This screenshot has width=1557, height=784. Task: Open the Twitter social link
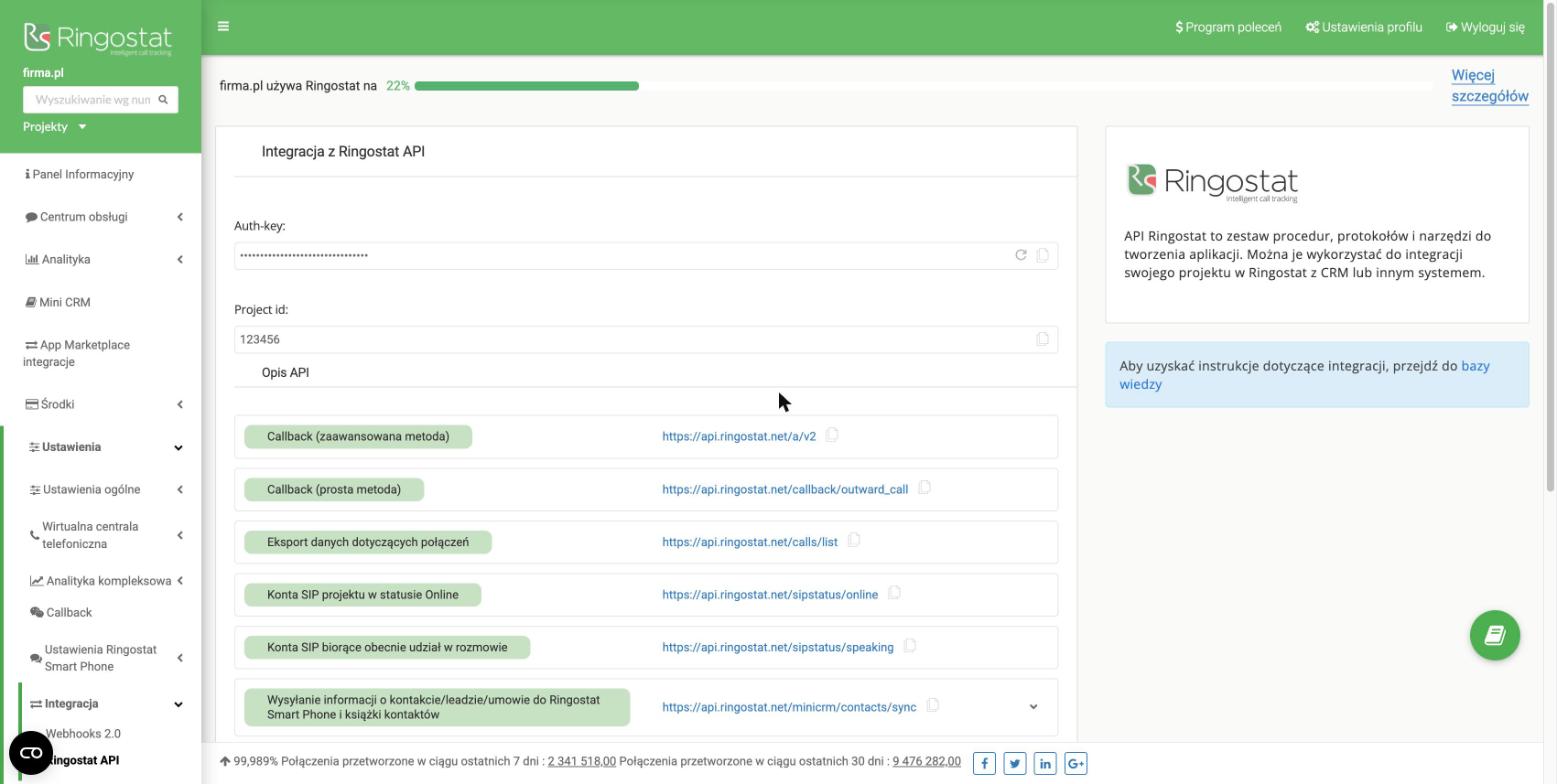(x=1015, y=764)
